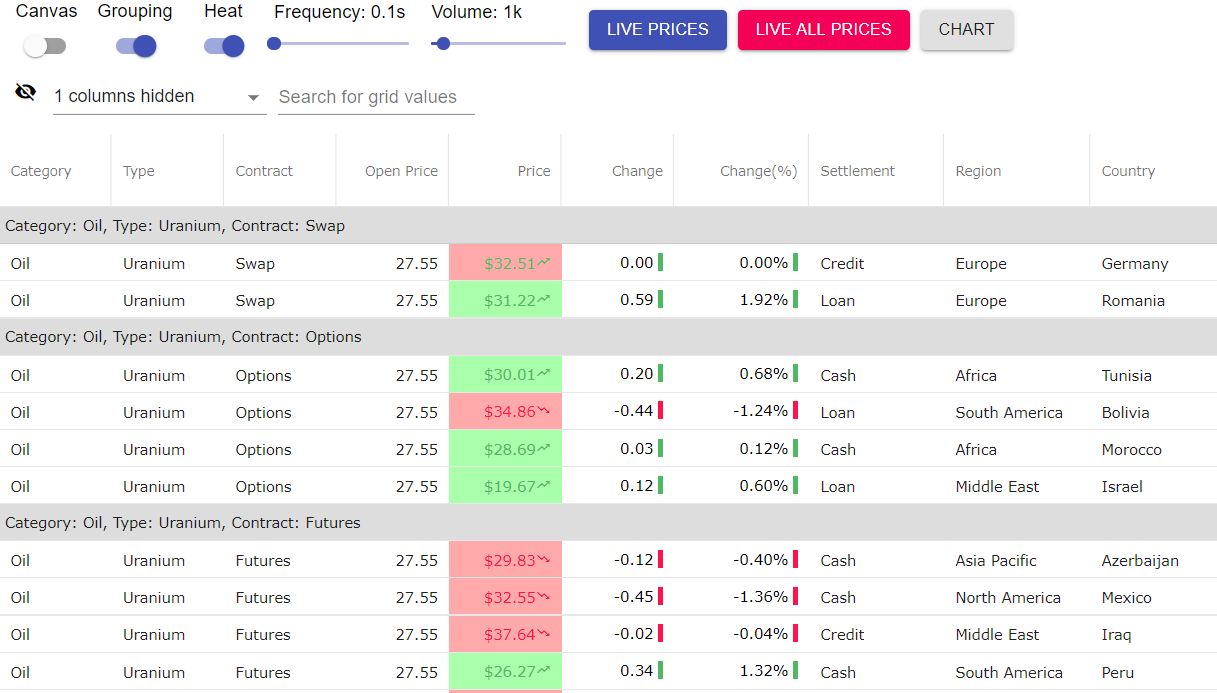Click the LIVE ALL PRICES button
The image size is (1217, 693).
coord(823,30)
